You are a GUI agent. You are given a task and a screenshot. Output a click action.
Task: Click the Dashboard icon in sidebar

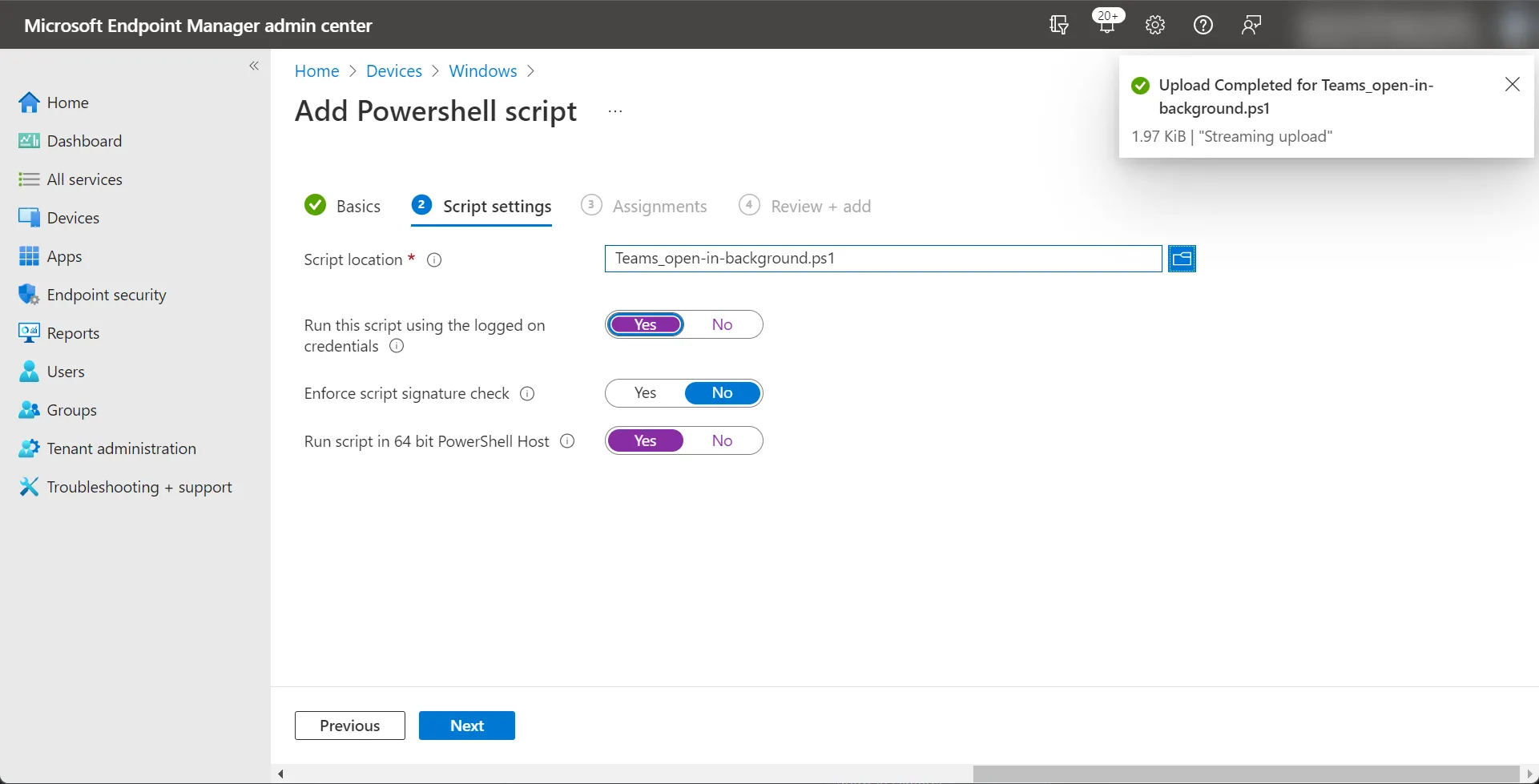coord(29,141)
